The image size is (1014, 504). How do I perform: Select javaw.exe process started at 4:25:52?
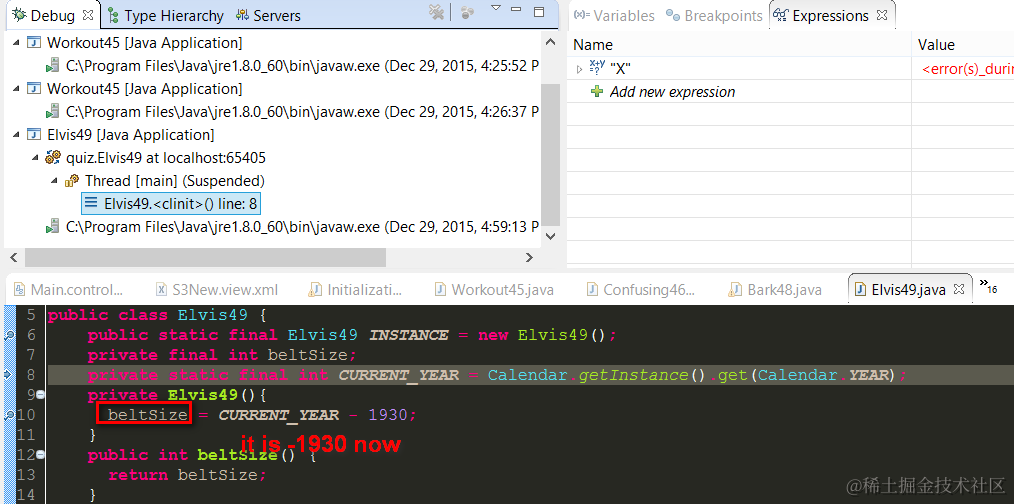(303, 66)
